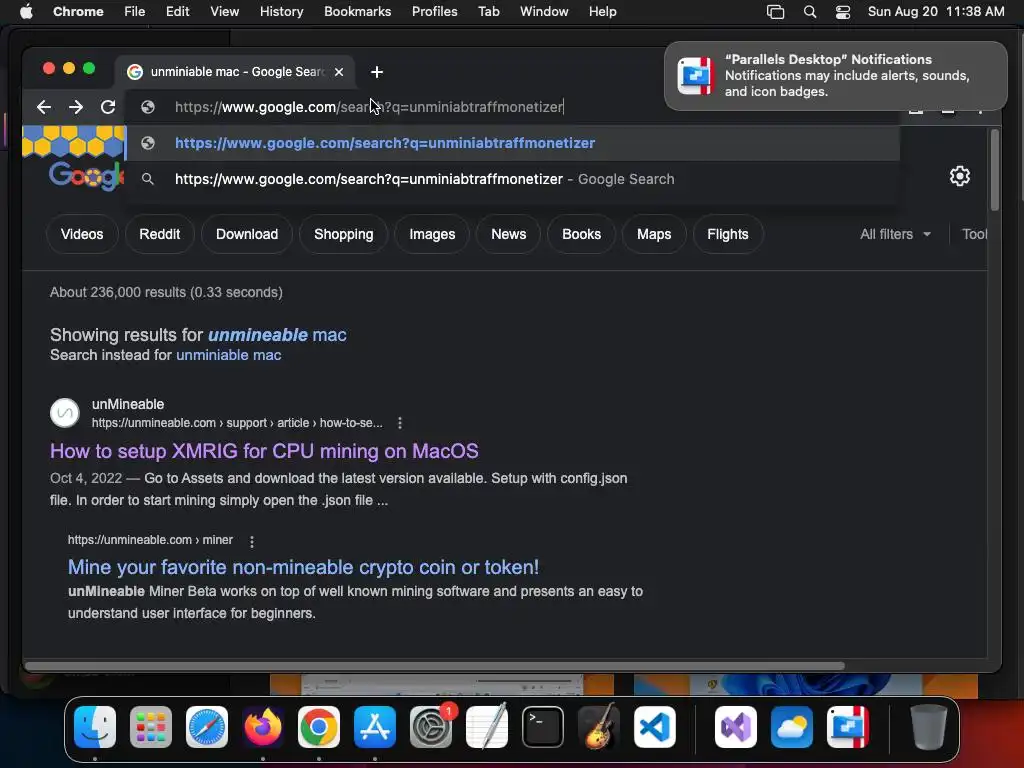Reload the page with the refresh icon

point(108,107)
